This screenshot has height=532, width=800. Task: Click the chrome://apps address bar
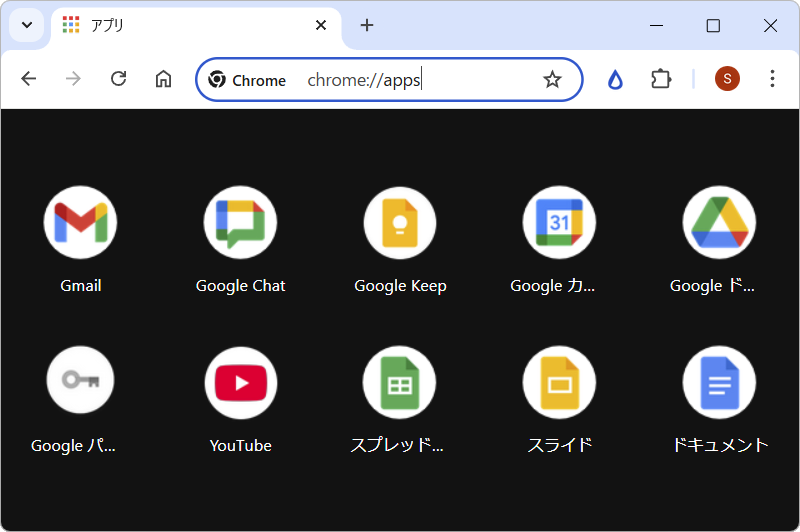coord(420,80)
